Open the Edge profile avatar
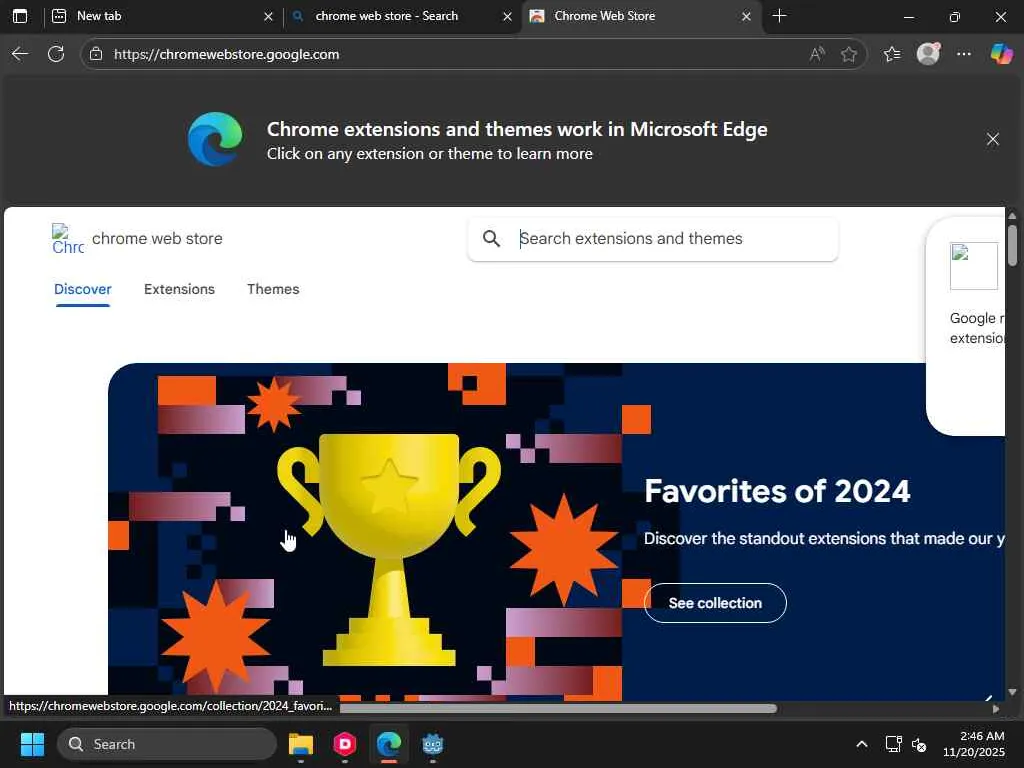Image resolution: width=1024 pixels, height=768 pixels. click(x=928, y=54)
